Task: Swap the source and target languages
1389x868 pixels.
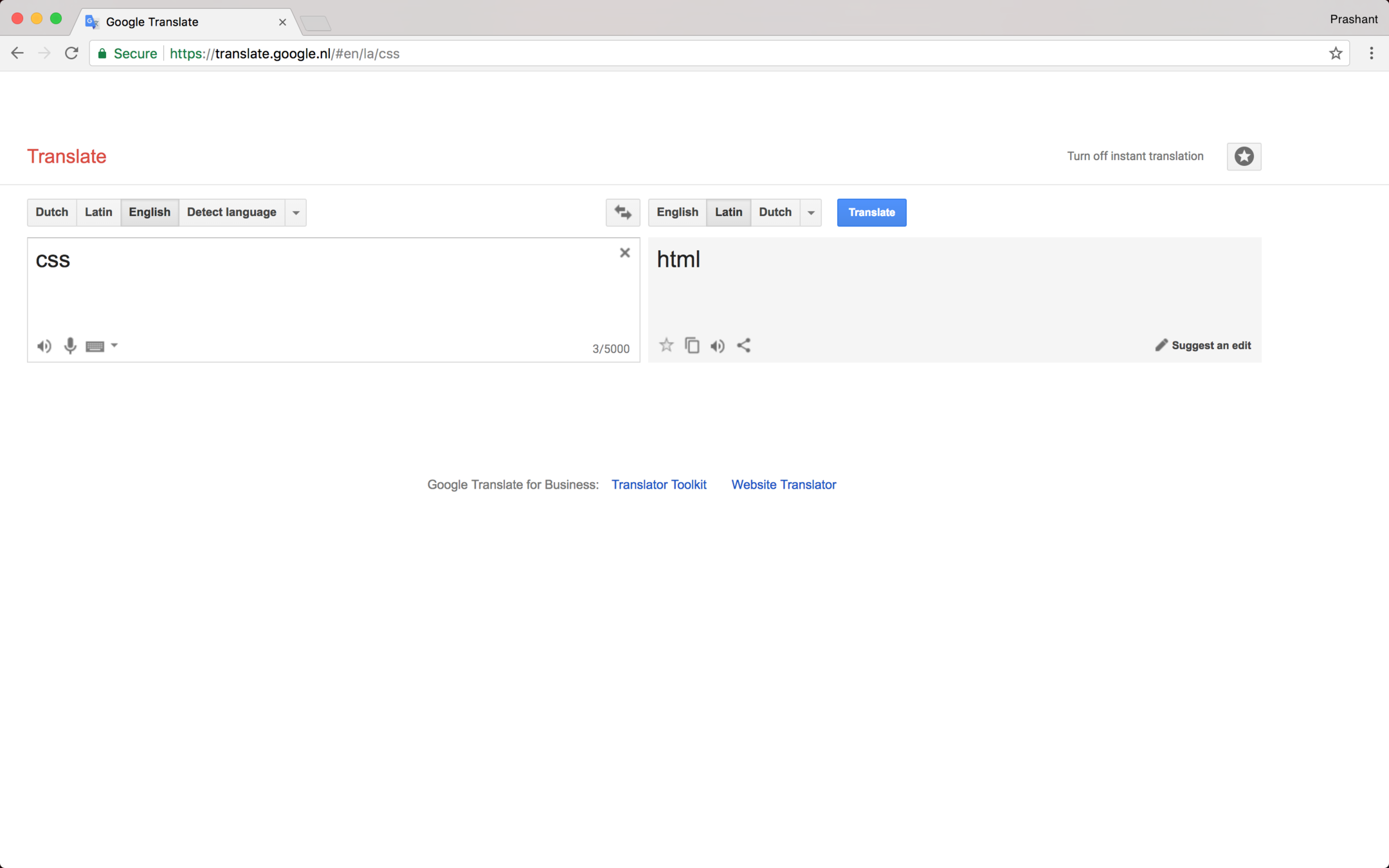Action: click(x=622, y=212)
